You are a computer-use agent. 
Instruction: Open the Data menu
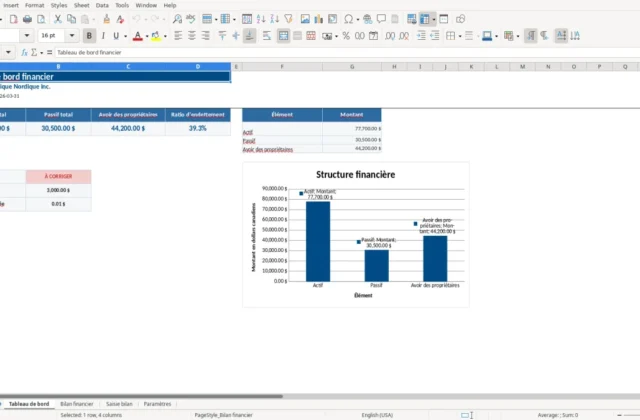click(102, 5)
